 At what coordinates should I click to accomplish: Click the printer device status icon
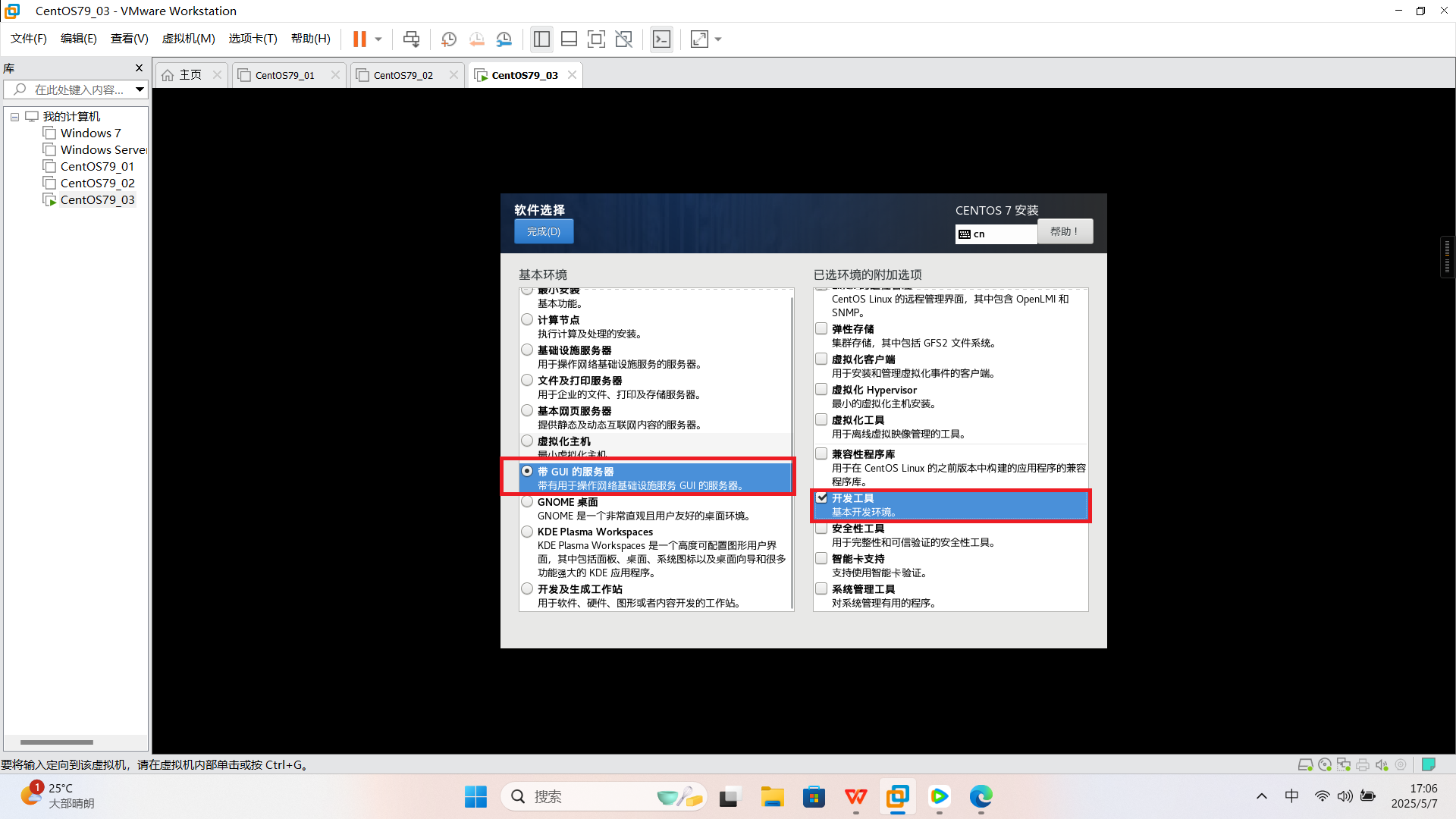(1363, 764)
